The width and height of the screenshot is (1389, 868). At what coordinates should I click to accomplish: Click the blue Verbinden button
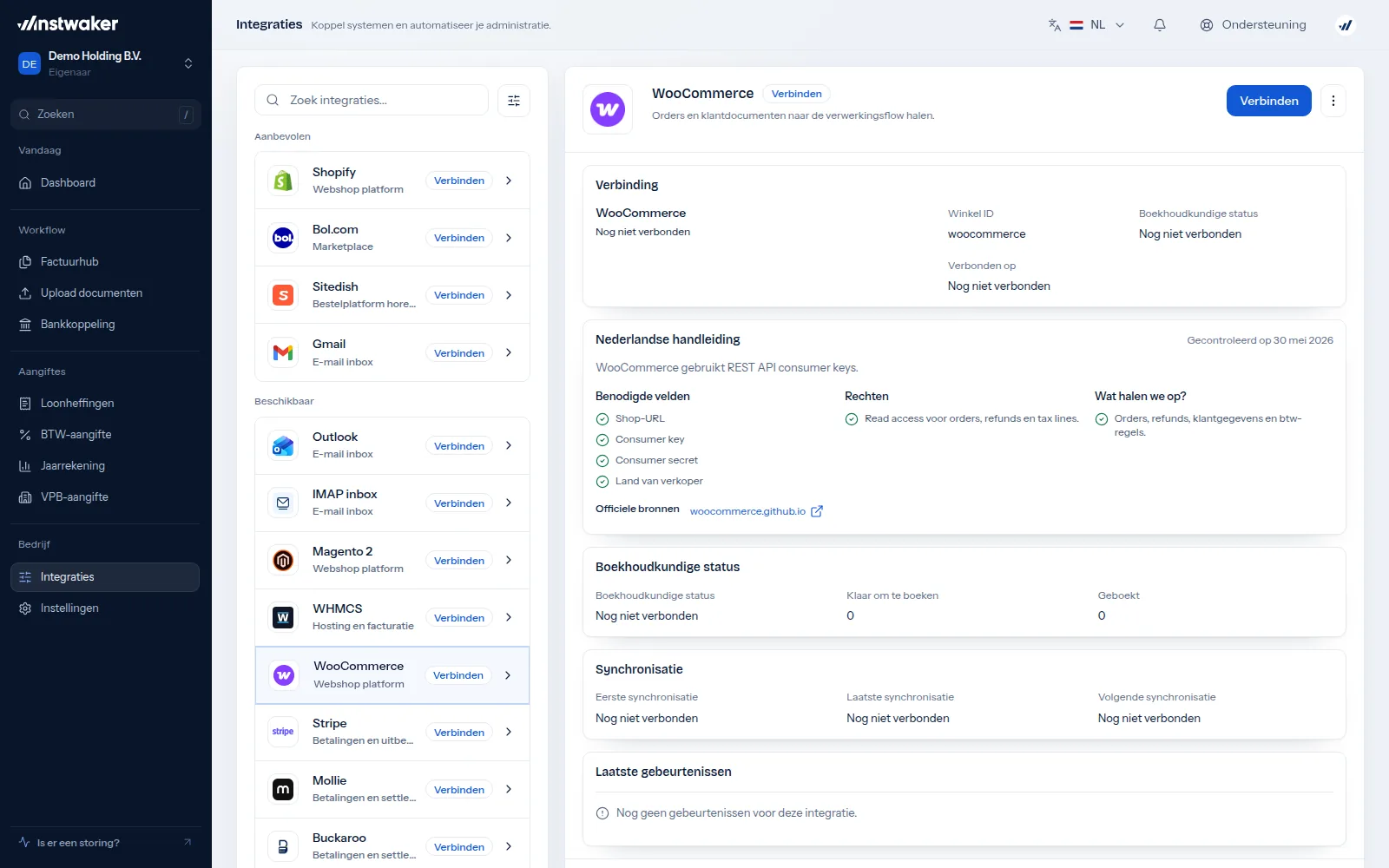coord(1269,101)
